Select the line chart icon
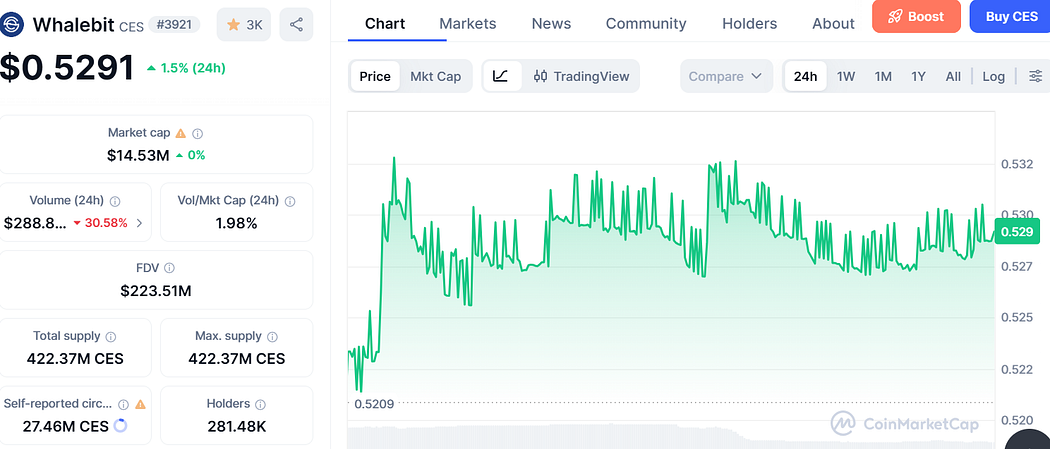 pos(501,76)
